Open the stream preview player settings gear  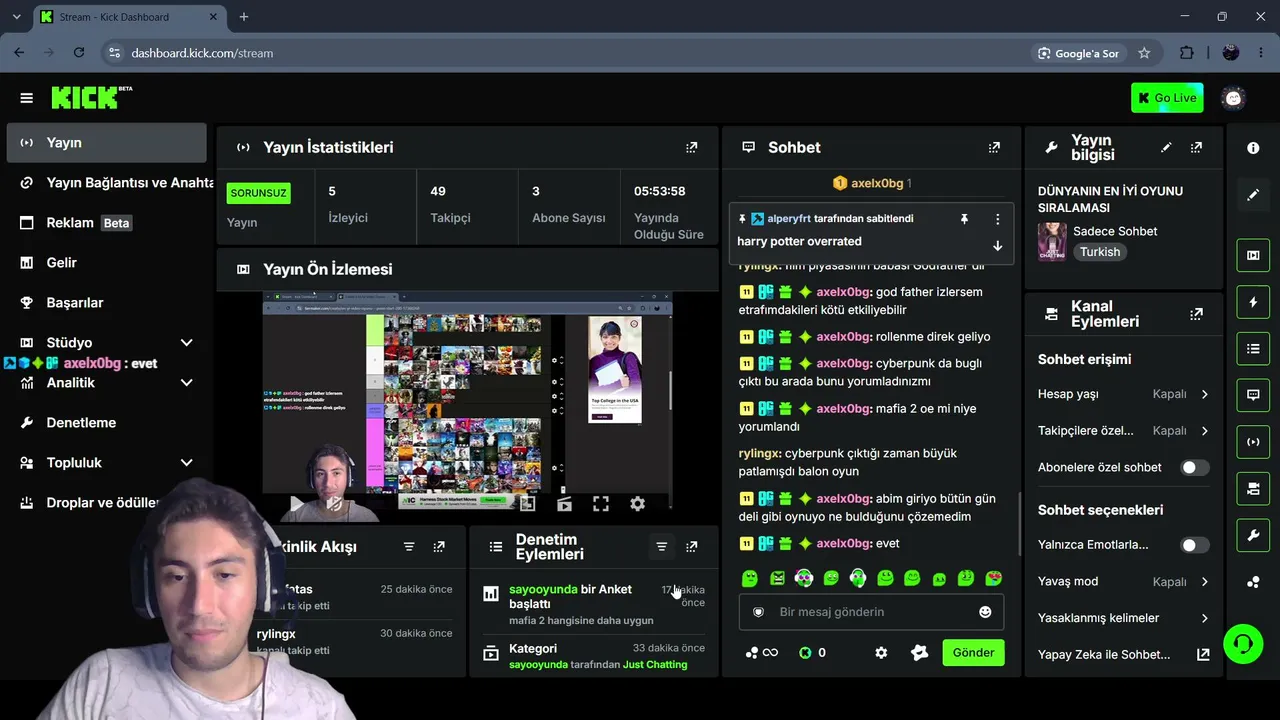637,504
